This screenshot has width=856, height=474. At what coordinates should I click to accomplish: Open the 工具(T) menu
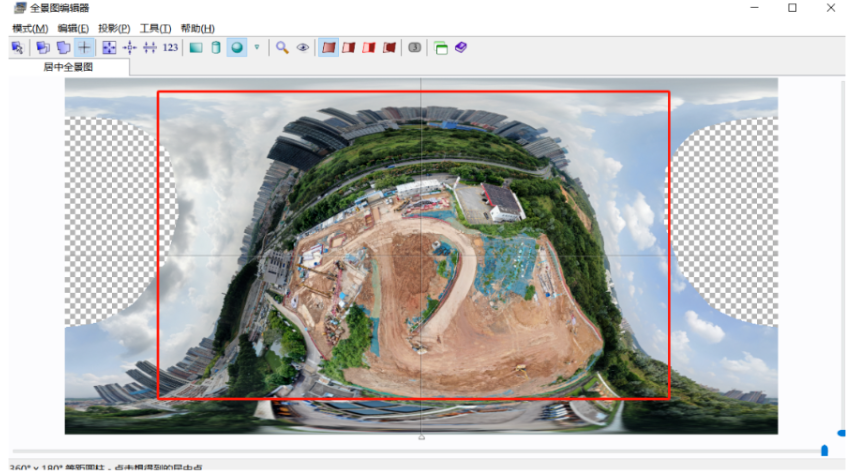[156, 28]
